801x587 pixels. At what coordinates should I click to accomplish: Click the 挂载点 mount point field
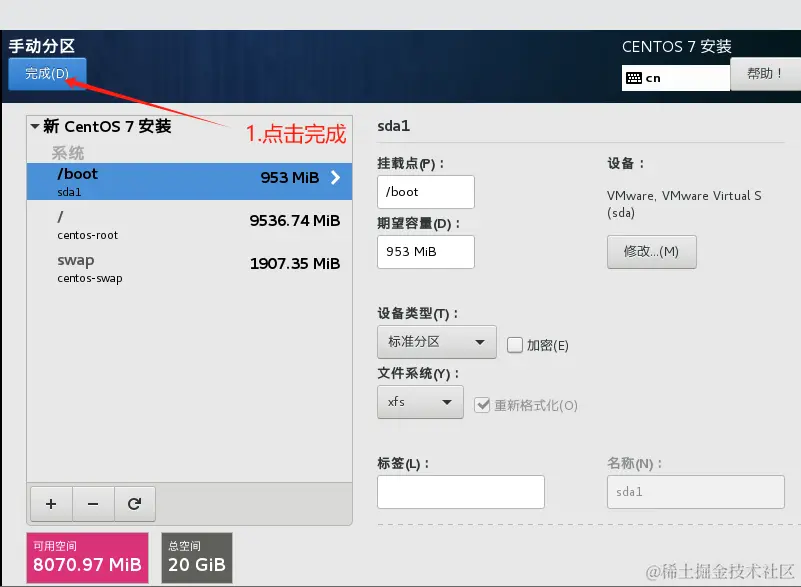click(426, 192)
